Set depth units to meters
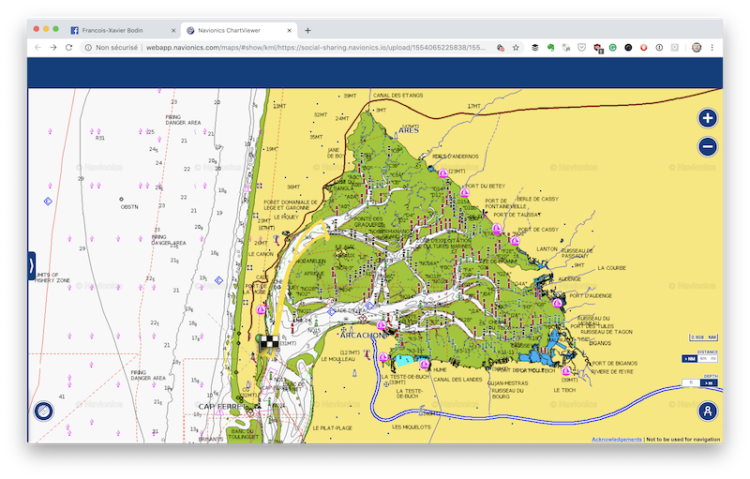The image size is (750, 479). [x=709, y=382]
